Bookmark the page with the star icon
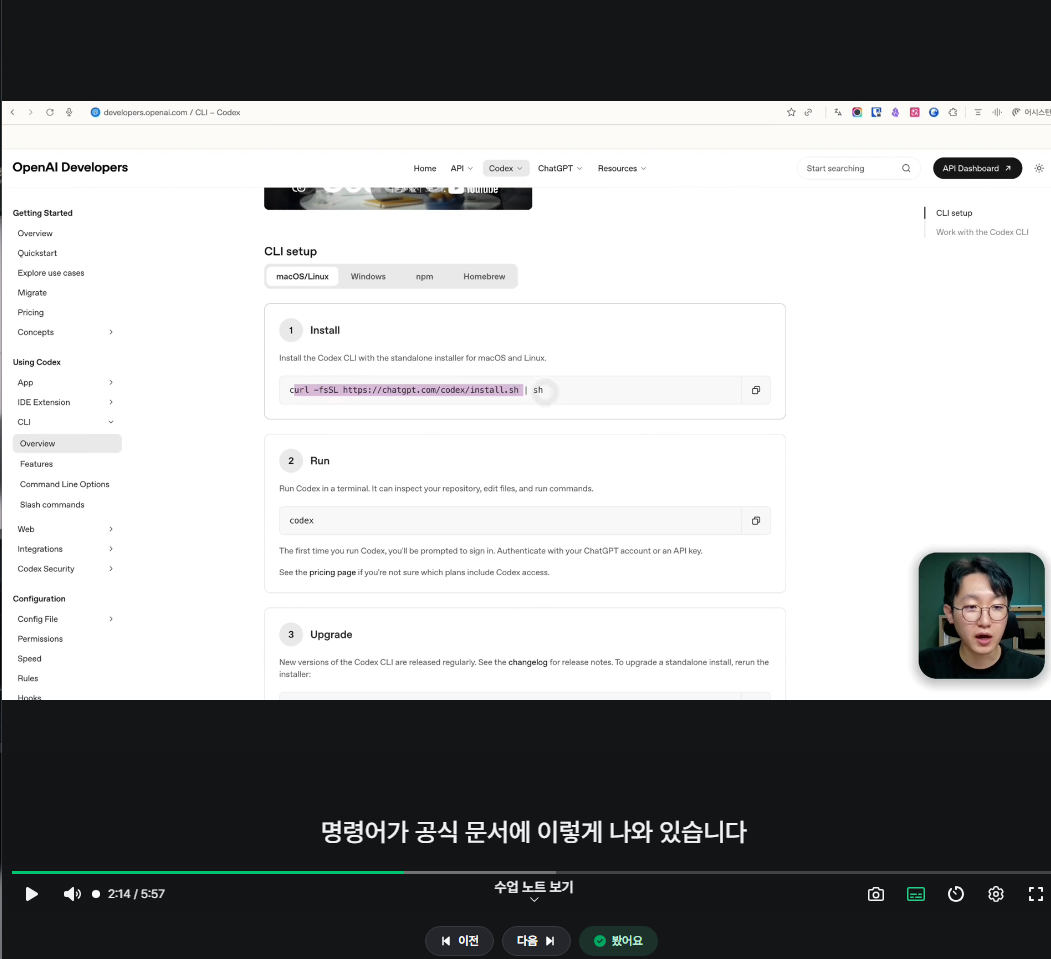This screenshot has width=1051, height=959. [791, 113]
